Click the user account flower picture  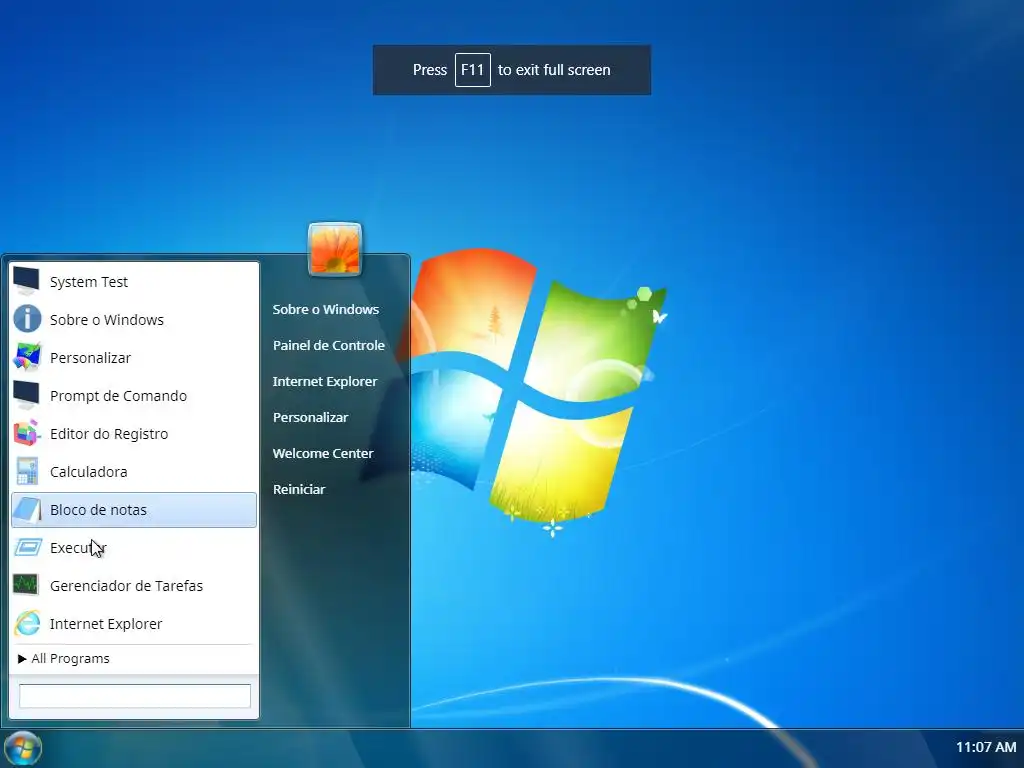[335, 249]
